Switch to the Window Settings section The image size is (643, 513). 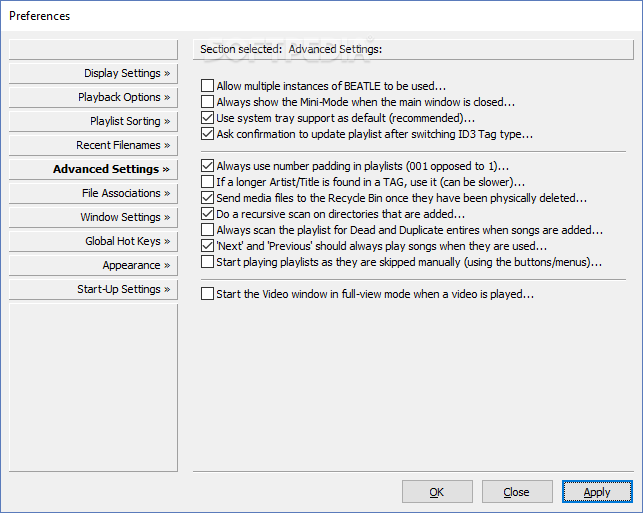tap(93, 217)
